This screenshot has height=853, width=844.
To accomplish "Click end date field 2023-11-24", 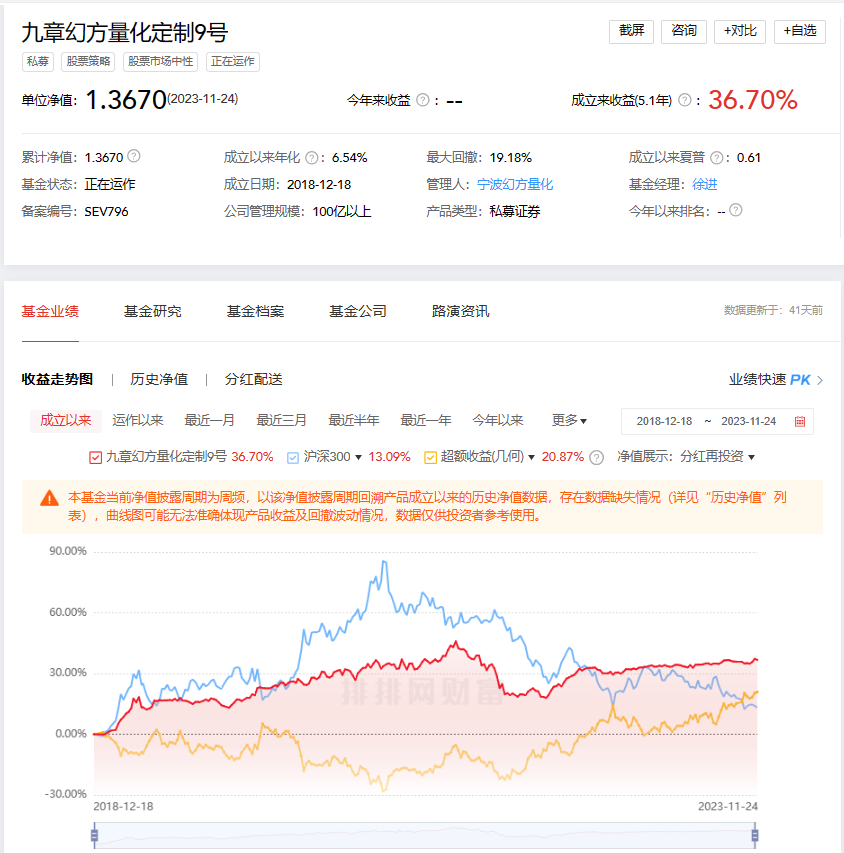I will (x=748, y=422).
